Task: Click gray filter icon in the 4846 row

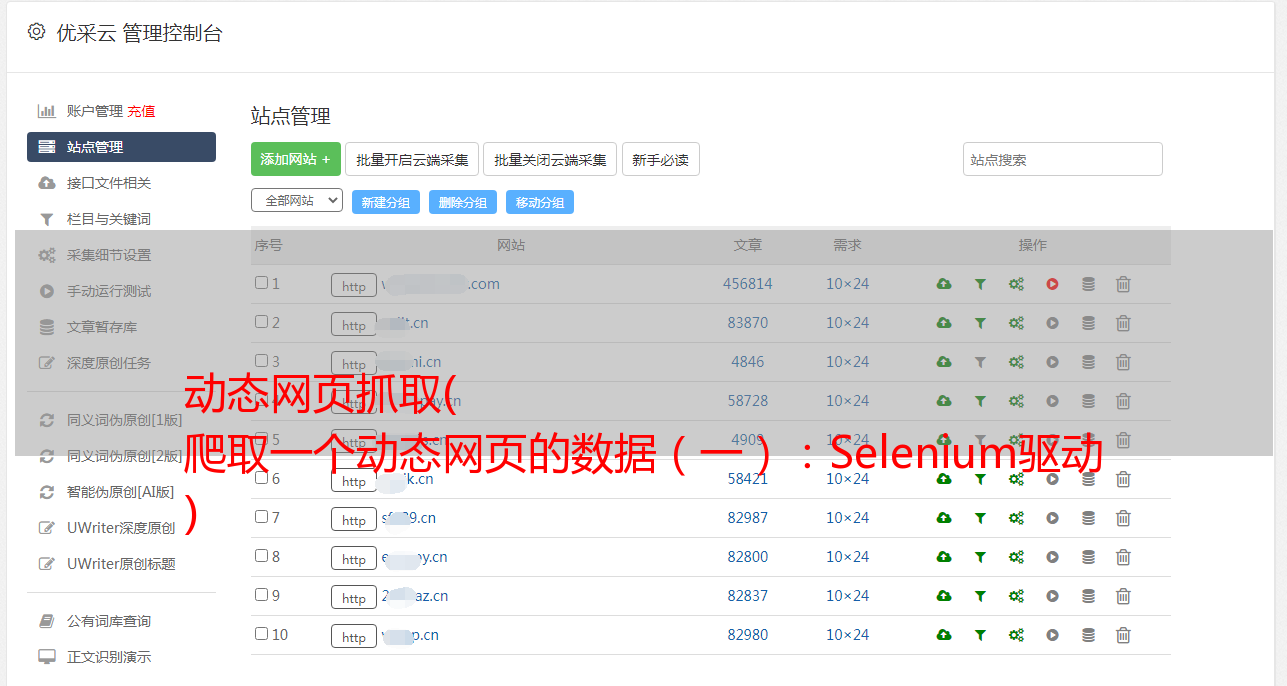Action: (980, 362)
